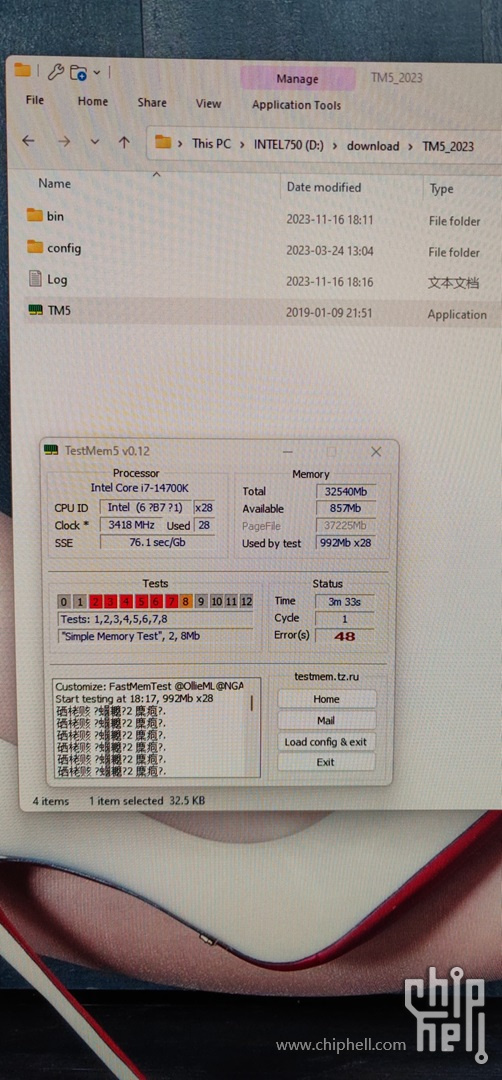This screenshot has height=1080, width=502.
Task: Close the TestMem5 window
Action: pos(376,452)
